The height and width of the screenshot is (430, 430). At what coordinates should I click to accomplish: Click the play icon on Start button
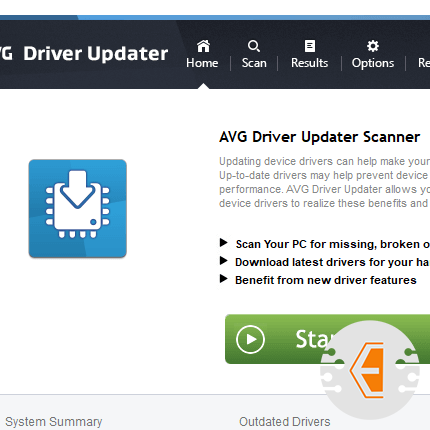pyautogui.click(x=250, y=339)
